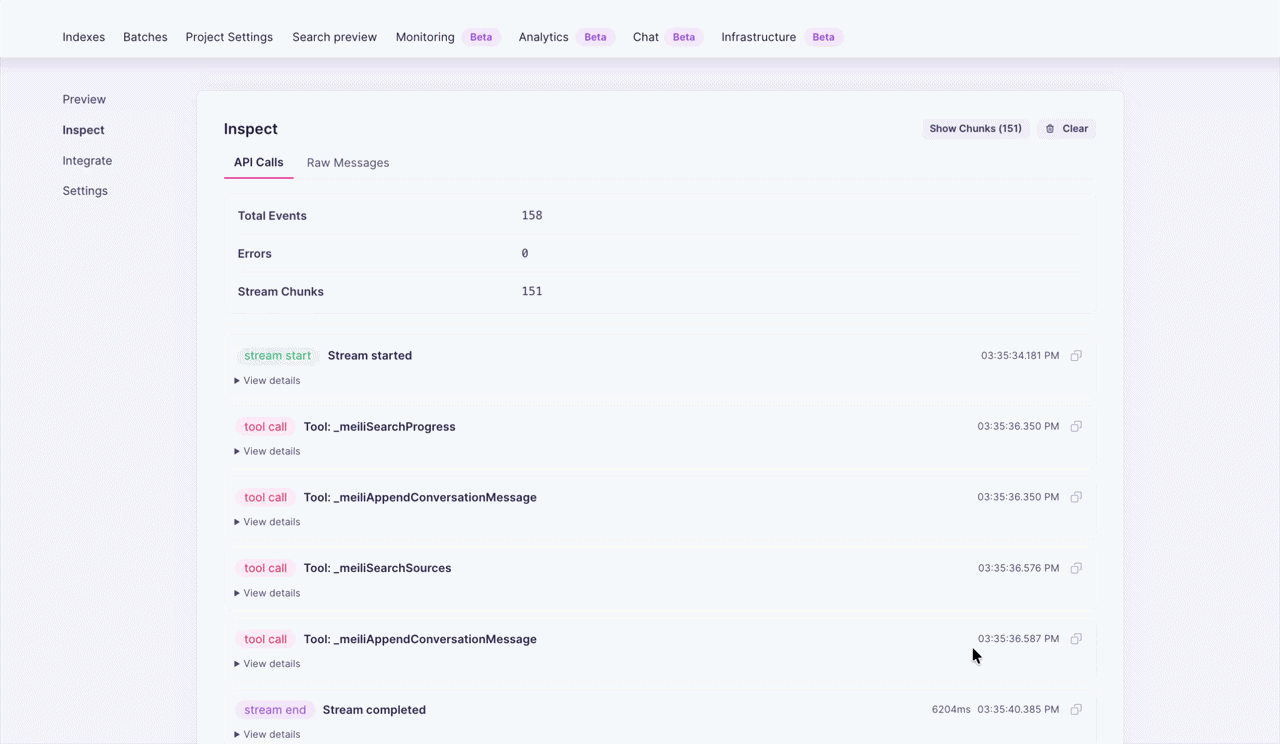
Task: Switch to the Raw Messages tab
Action: coord(348,162)
